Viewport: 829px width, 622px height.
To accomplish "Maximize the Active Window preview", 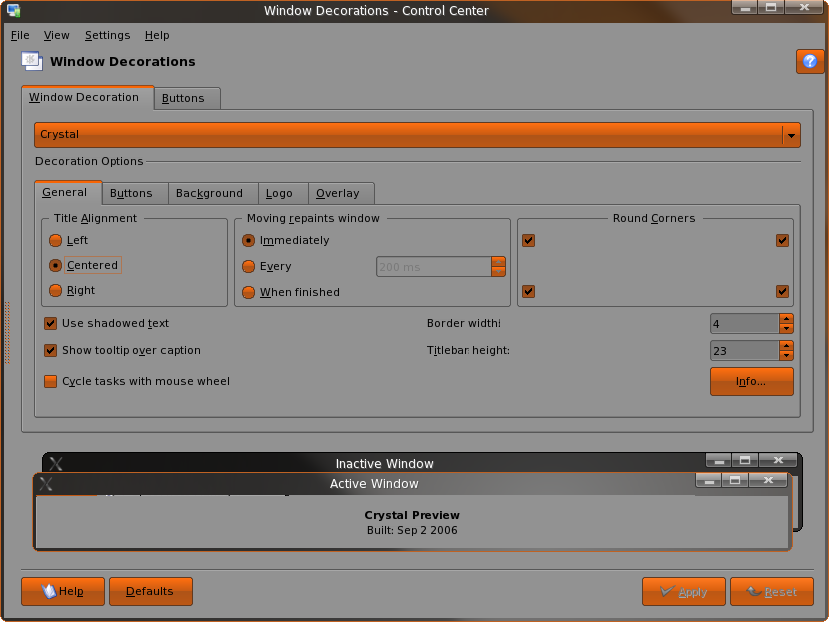I will click(x=735, y=480).
